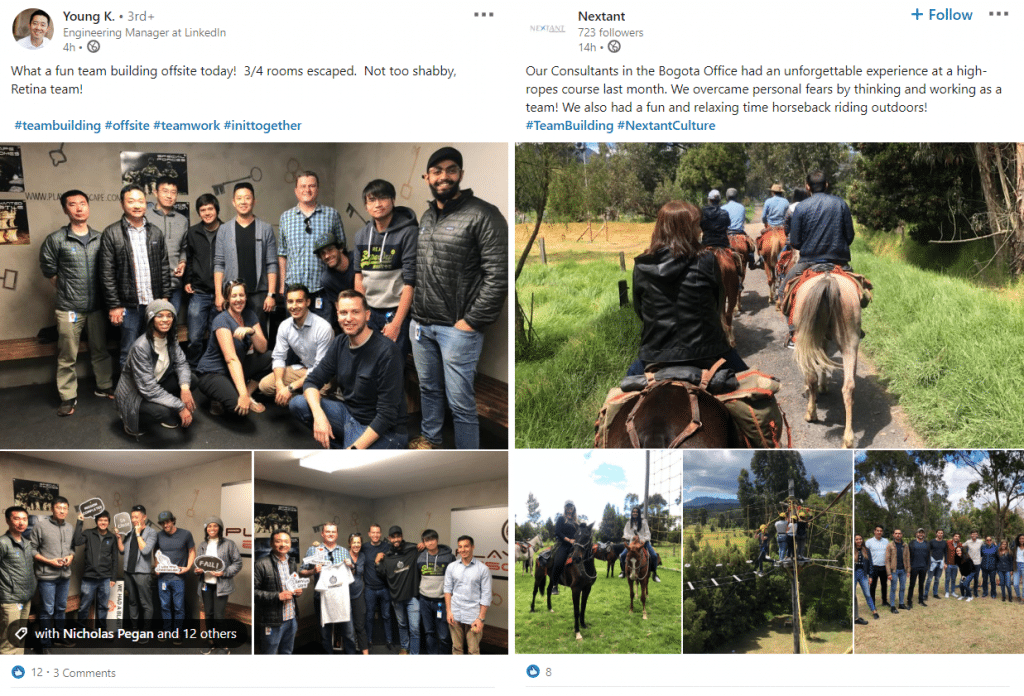Image resolution: width=1024 pixels, height=696 pixels.
Task: Follow the Nextant page
Action: (941, 14)
